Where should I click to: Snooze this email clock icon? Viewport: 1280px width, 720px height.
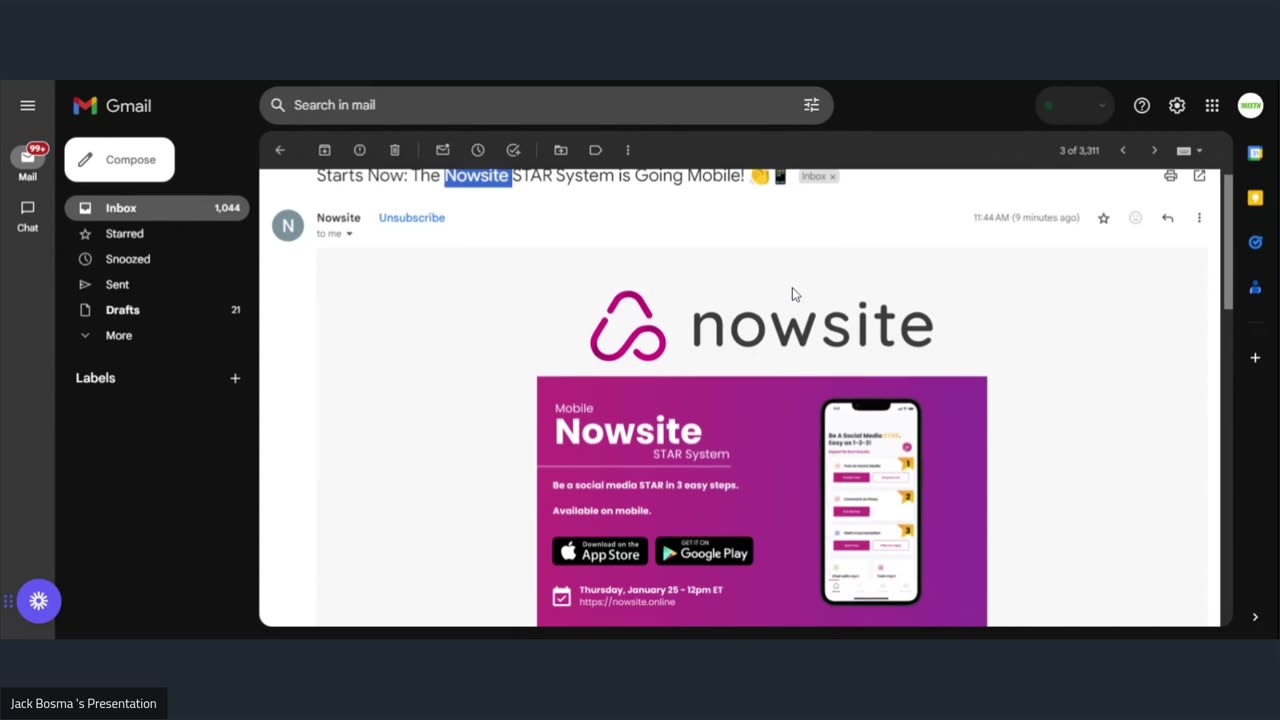[x=478, y=150]
